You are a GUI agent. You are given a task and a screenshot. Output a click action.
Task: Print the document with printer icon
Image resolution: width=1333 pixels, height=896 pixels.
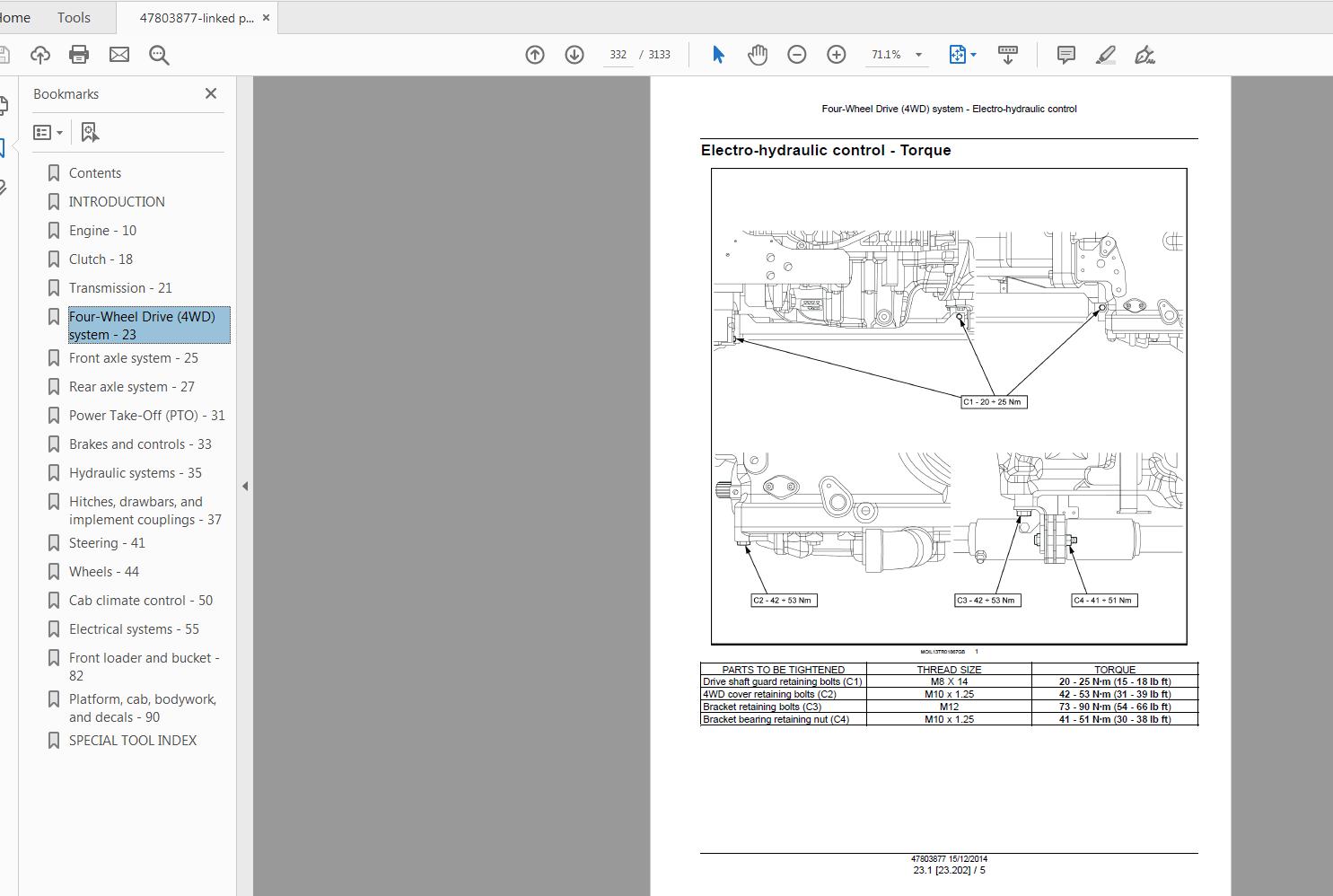79,55
